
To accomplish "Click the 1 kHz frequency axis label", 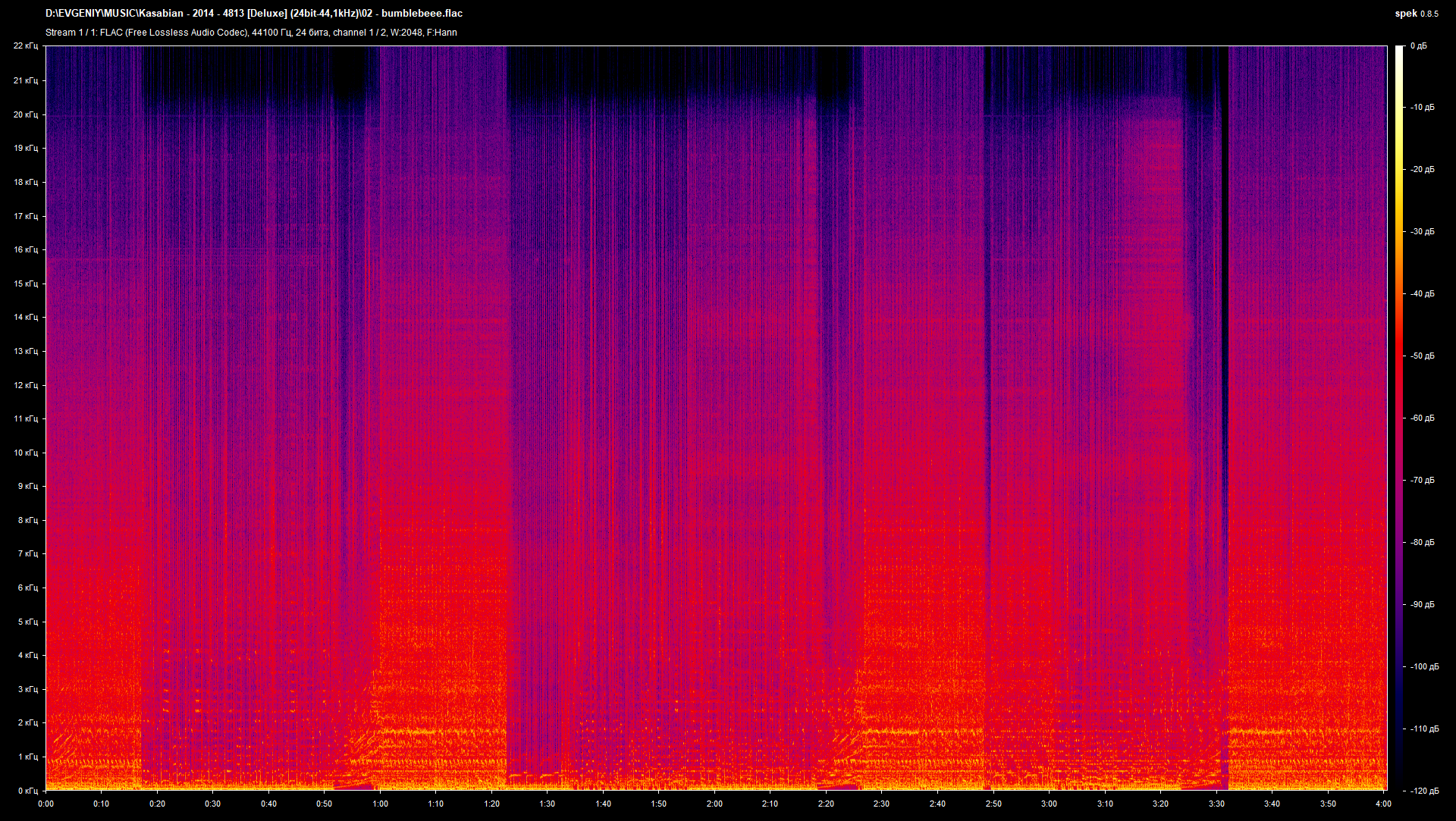I will [27, 757].
